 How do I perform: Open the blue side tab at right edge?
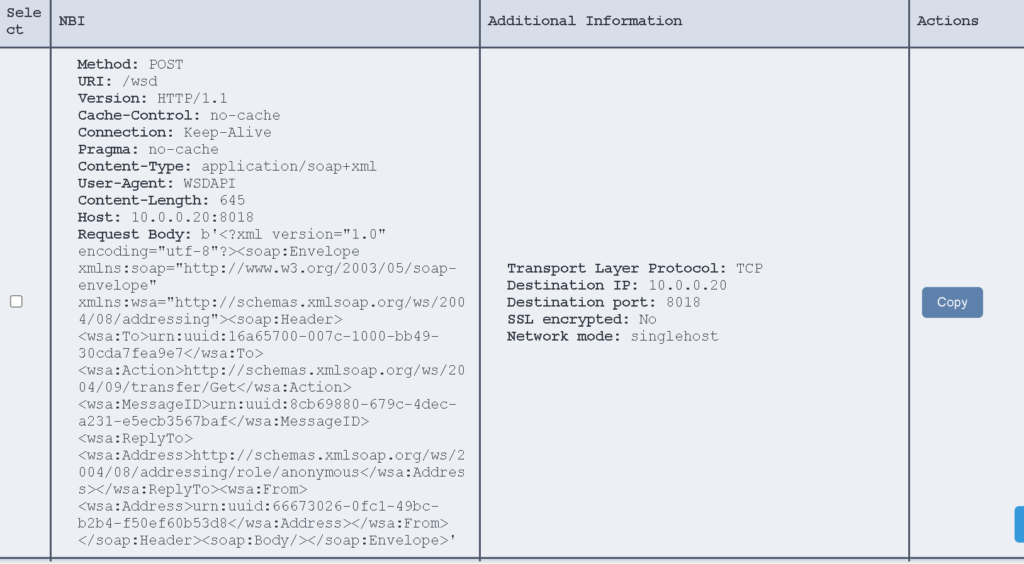click(x=1019, y=524)
